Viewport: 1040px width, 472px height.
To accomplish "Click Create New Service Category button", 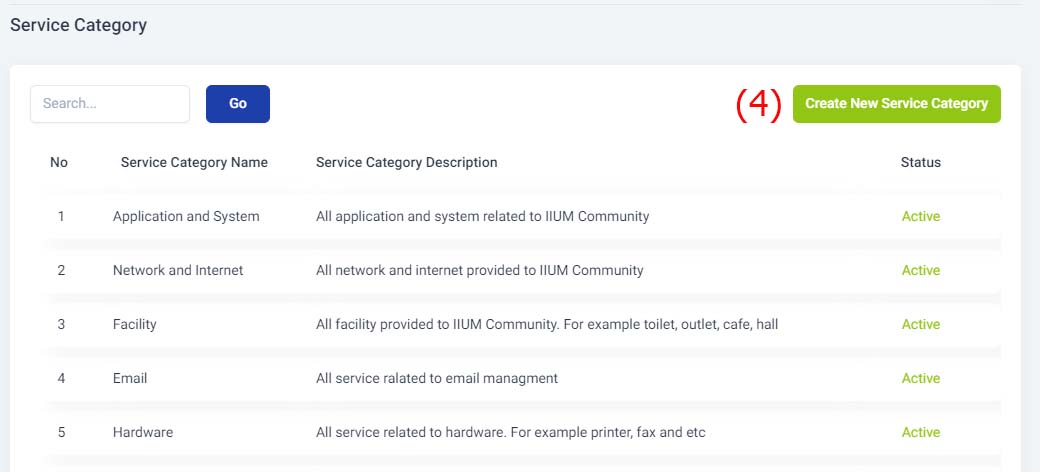I will 897,104.
